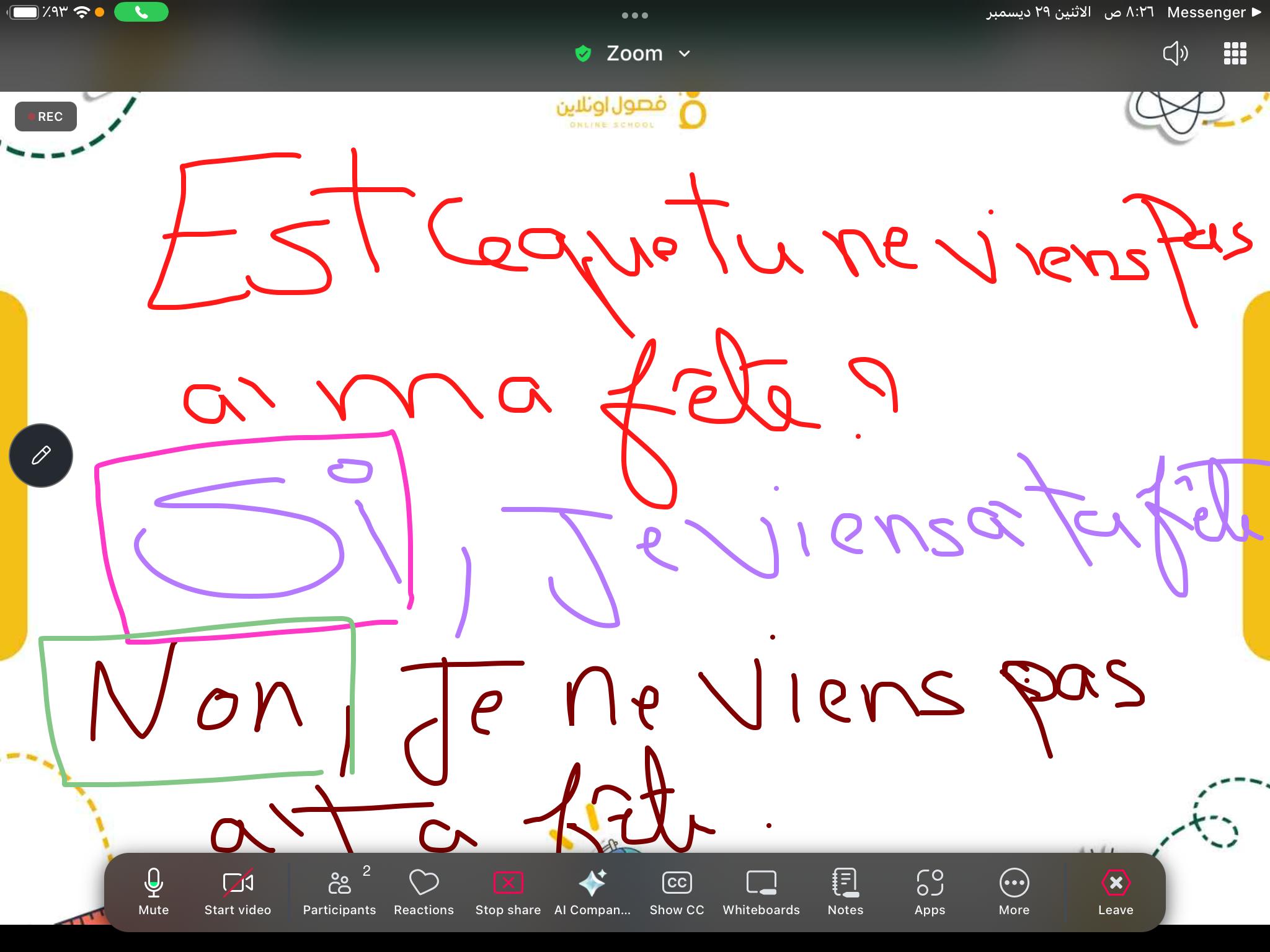Tap the three-dot multitasking handle
The height and width of the screenshot is (952, 1270).
click(x=634, y=15)
